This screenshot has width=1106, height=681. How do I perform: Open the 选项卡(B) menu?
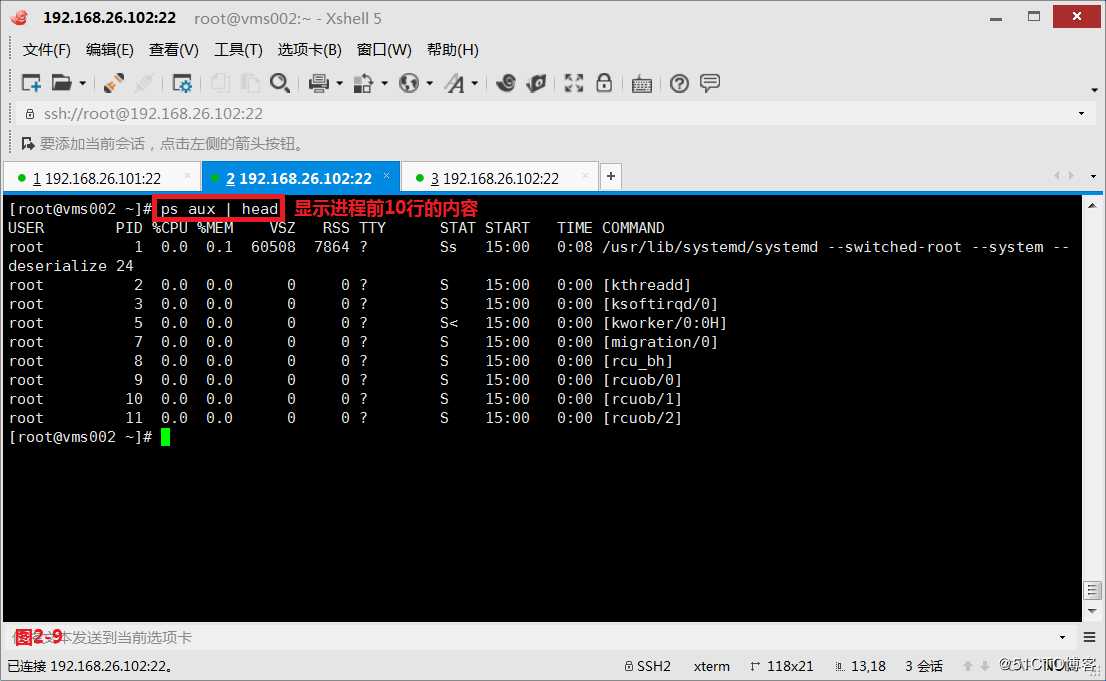310,49
